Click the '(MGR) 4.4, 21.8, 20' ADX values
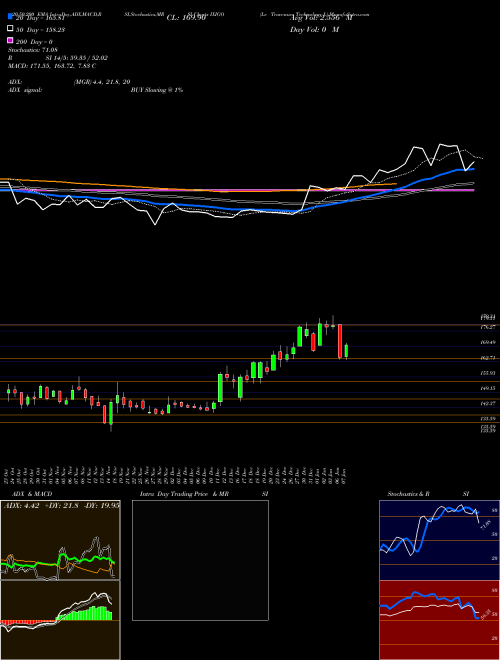 (x=101, y=82)
